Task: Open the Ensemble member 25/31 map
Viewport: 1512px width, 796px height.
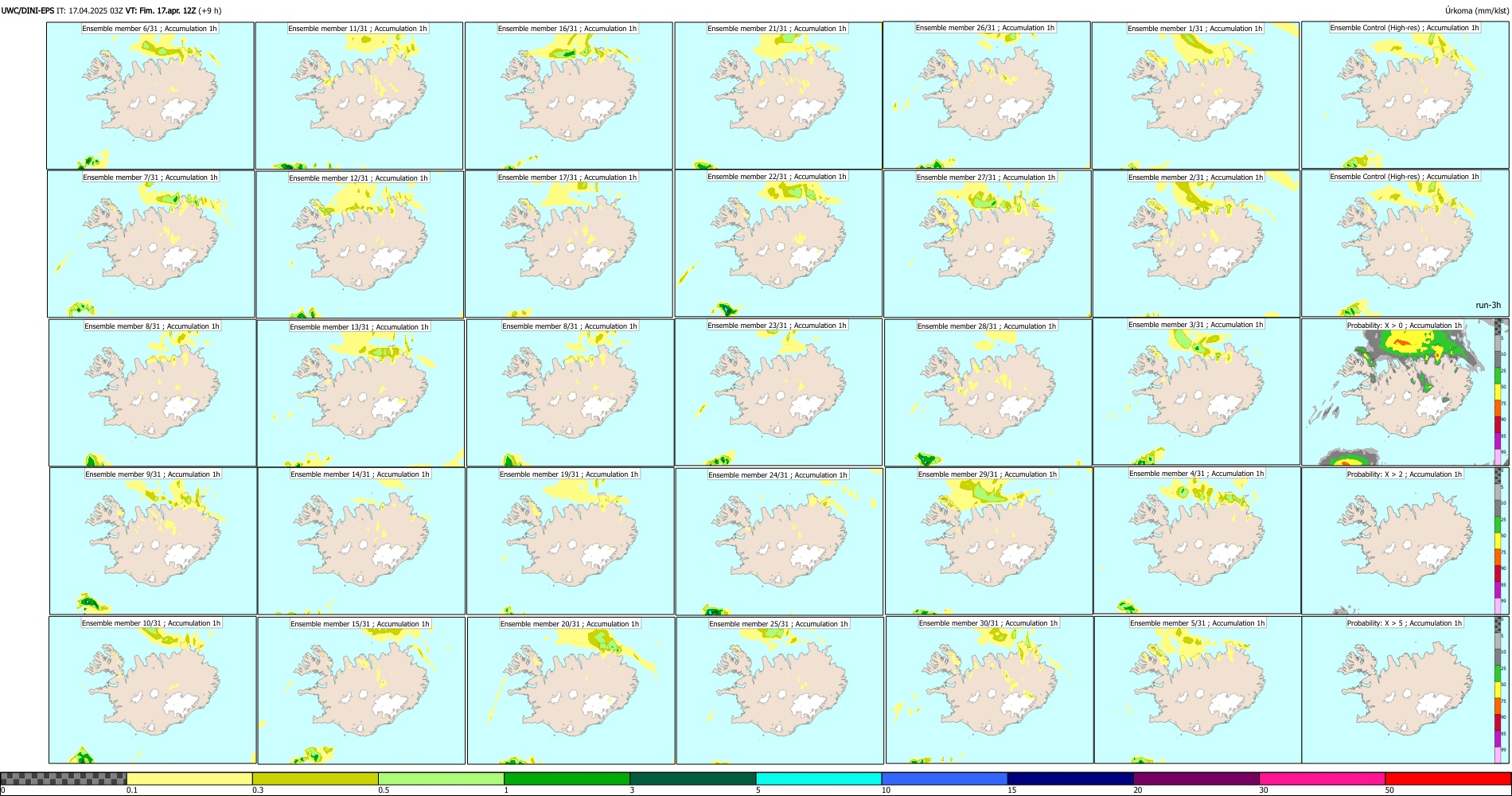Action: click(x=780, y=690)
